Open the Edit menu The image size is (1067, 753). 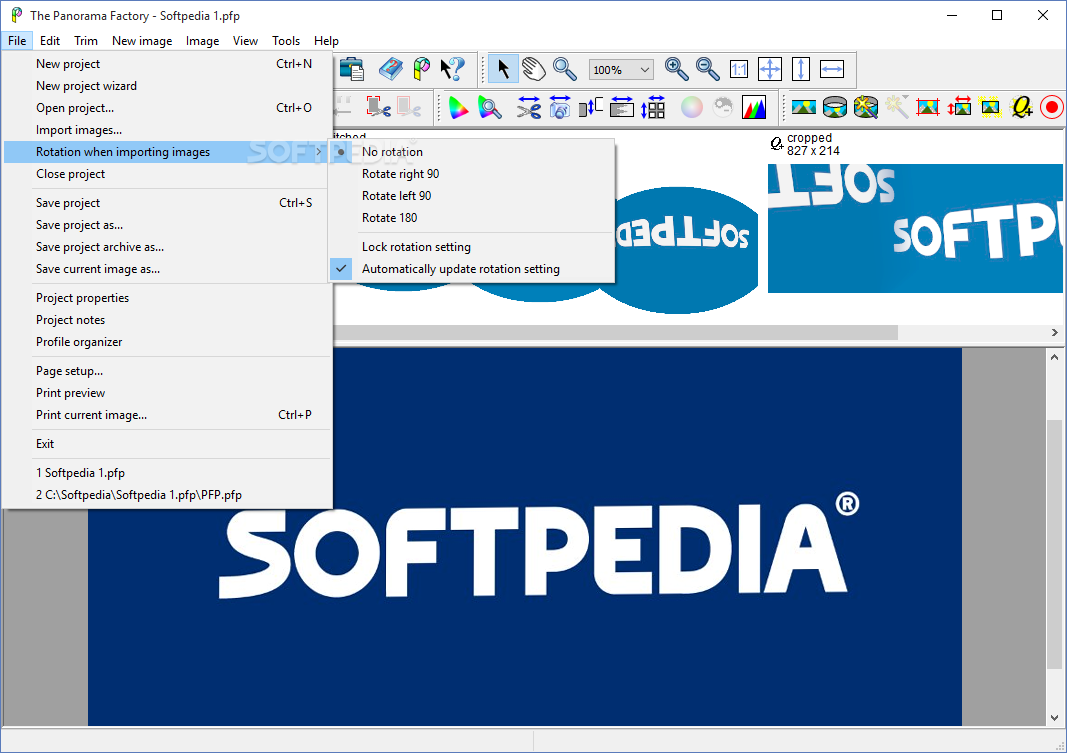pos(50,41)
